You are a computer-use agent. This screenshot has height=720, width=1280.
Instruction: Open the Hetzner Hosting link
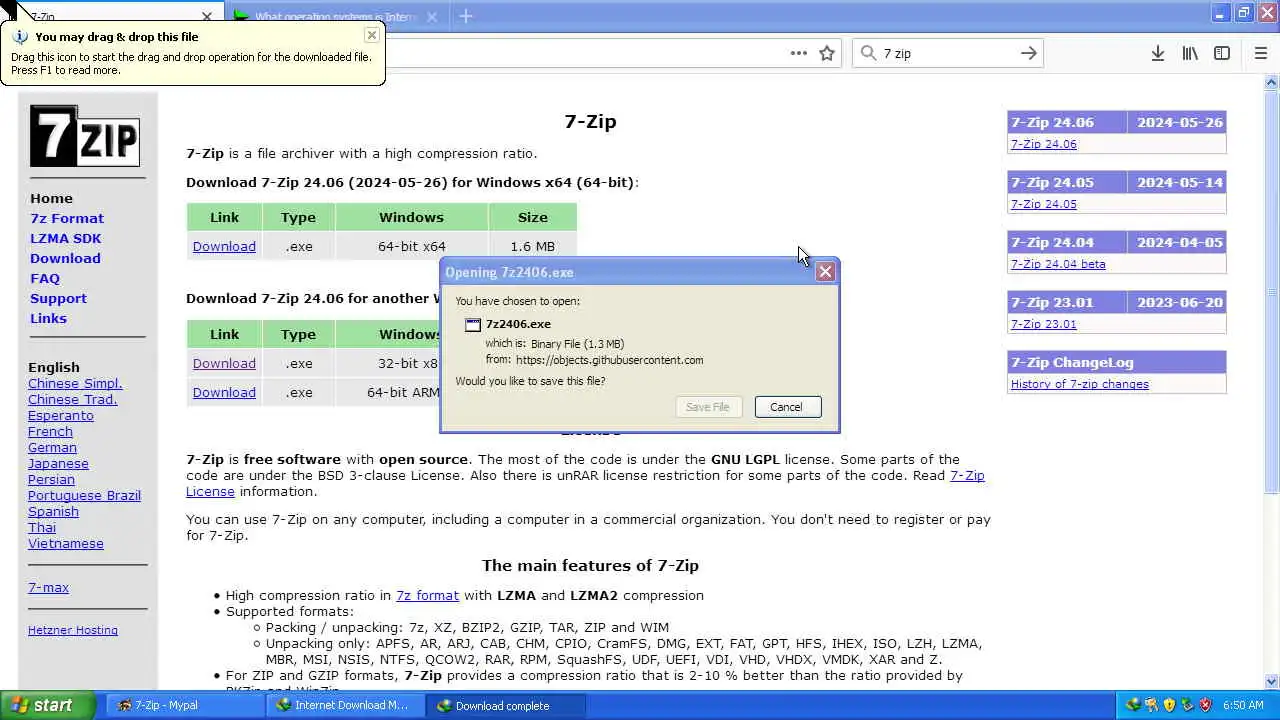pyautogui.click(x=73, y=630)
